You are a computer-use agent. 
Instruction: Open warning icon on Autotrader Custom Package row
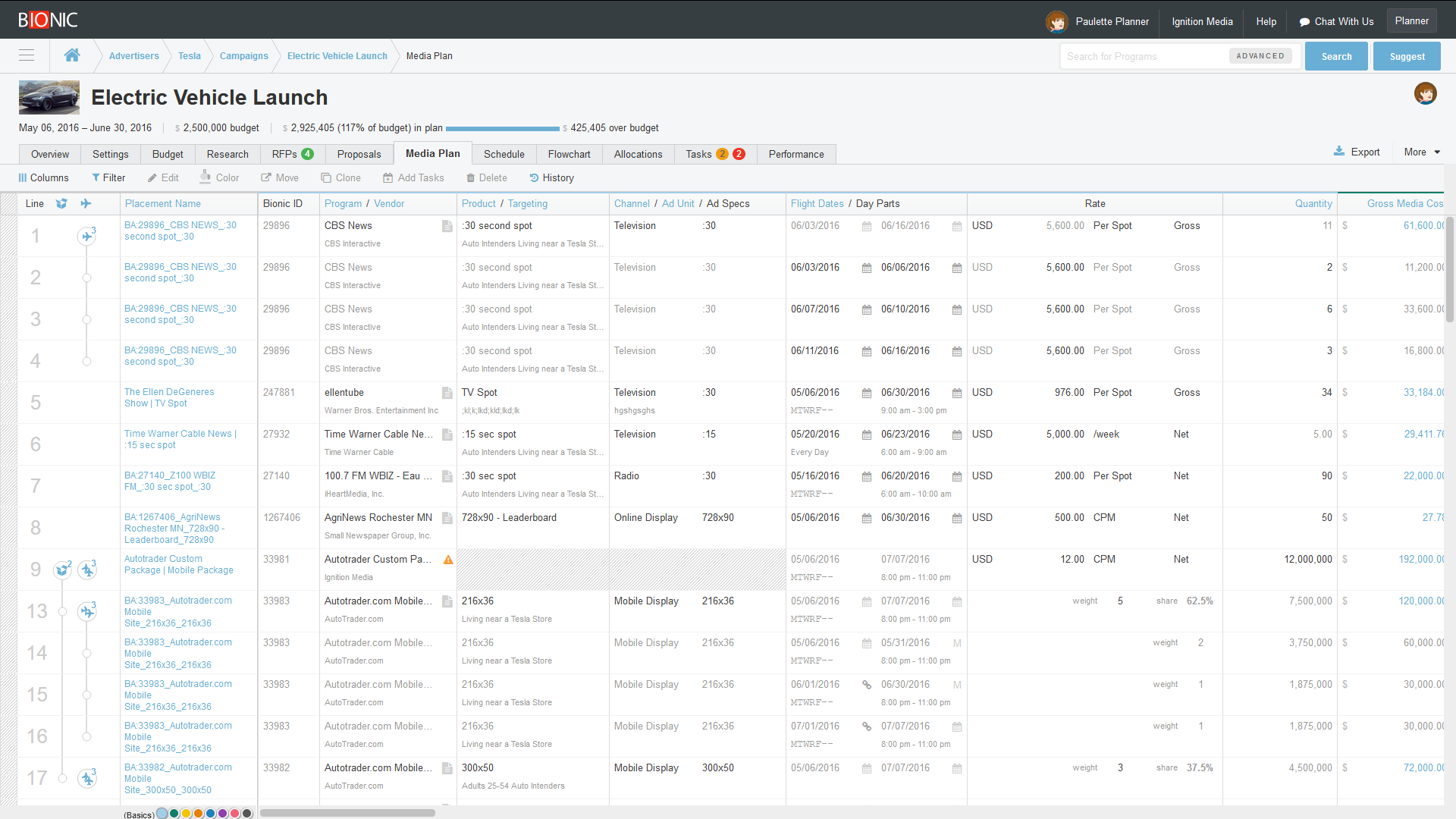coord(448,560)
